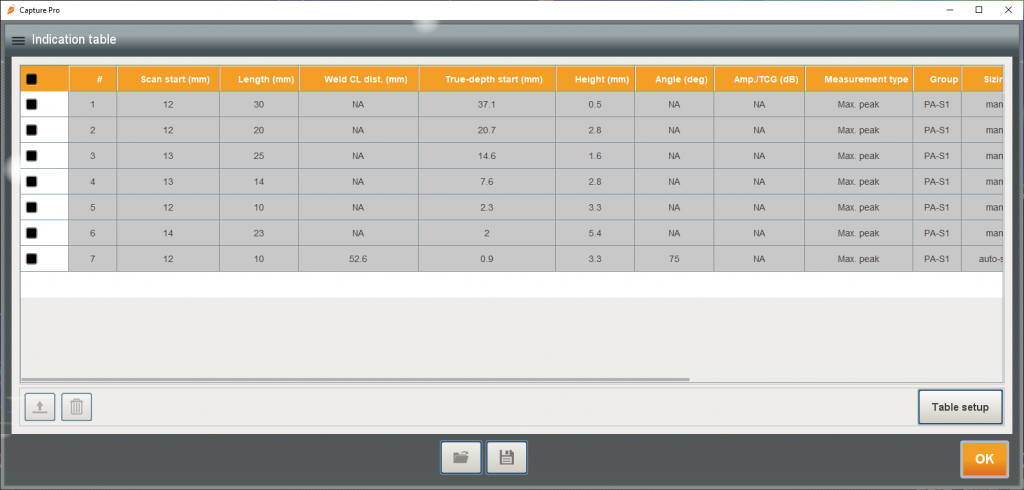Screen dimensions: 1024x490
Task: Click the Angle (deg) column header
Action: [675, 79]
